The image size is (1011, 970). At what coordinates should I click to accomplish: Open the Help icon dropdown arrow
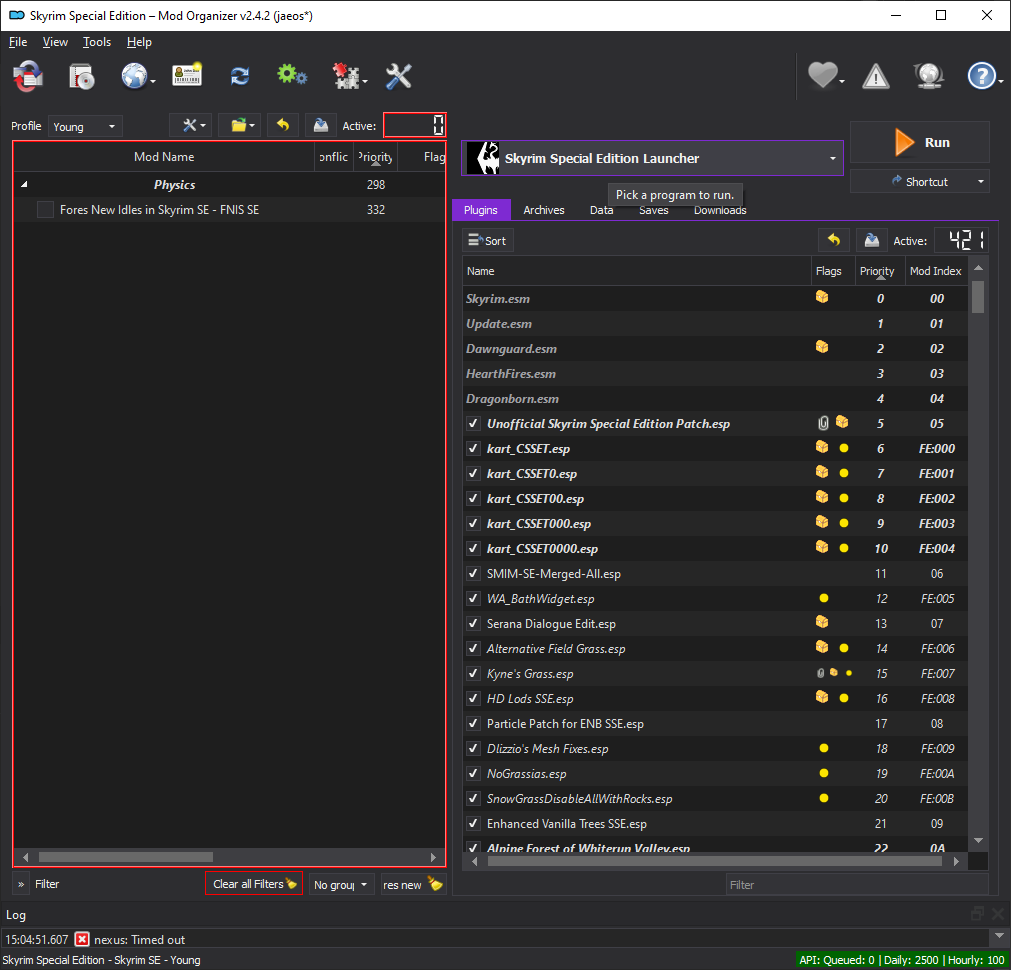coord(1001,82)
